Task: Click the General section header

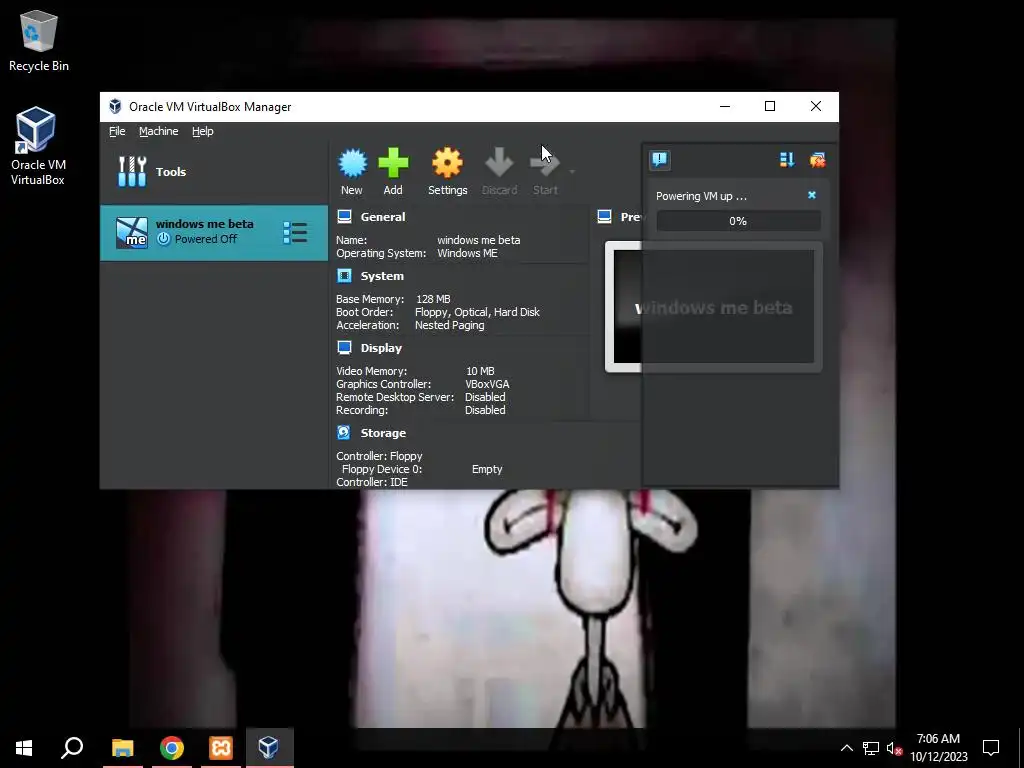Action: point(383,217)
